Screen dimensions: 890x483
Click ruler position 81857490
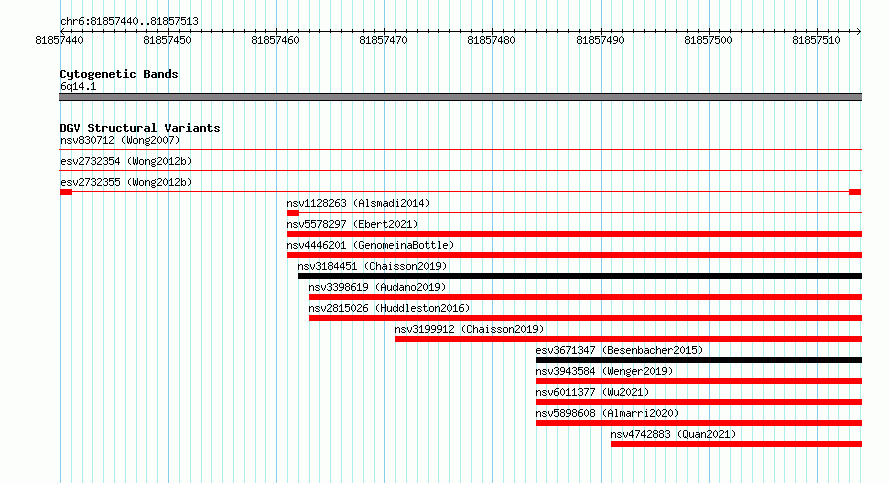pos(600,40)
